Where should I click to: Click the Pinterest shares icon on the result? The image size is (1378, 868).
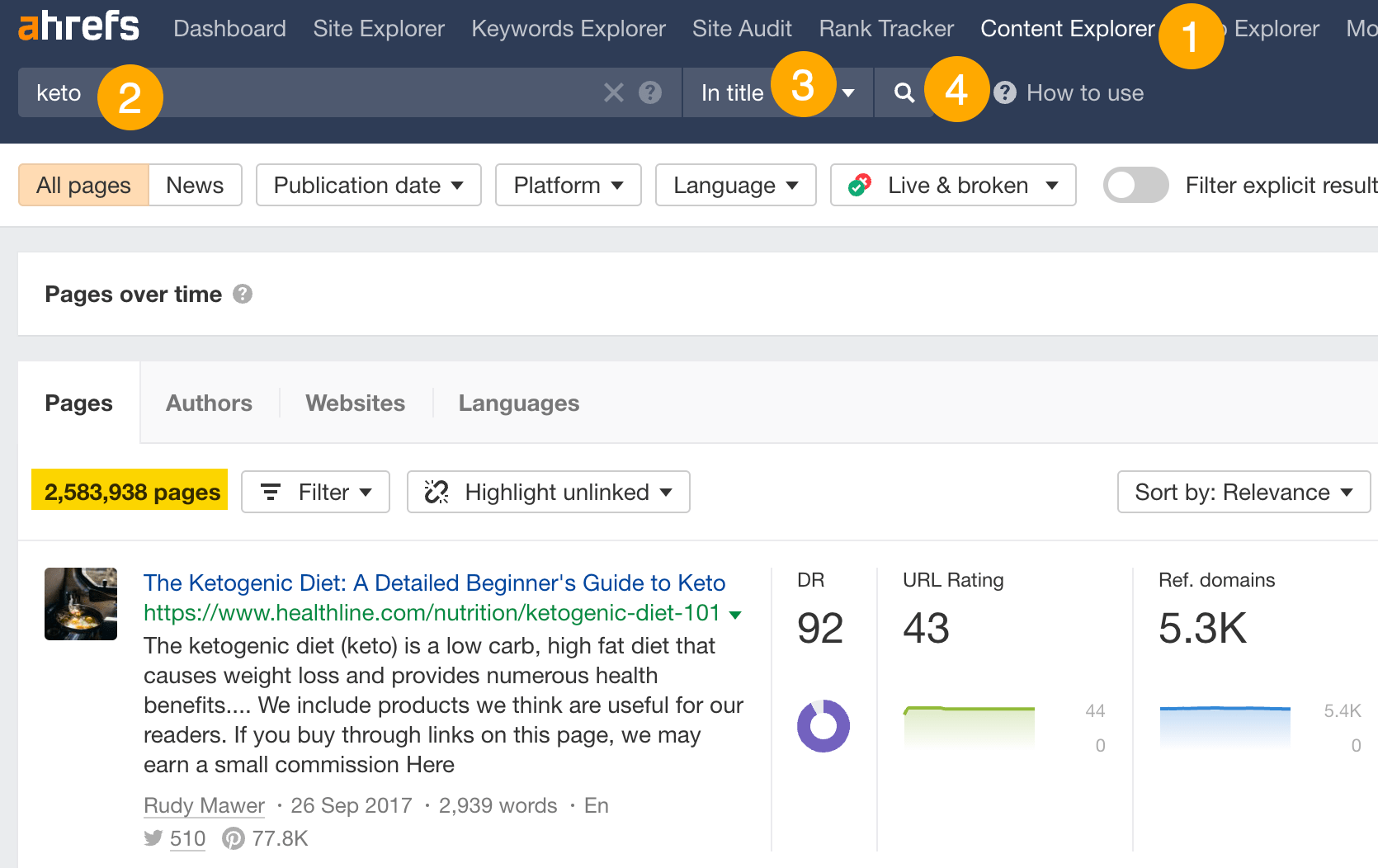pos(233,837)
